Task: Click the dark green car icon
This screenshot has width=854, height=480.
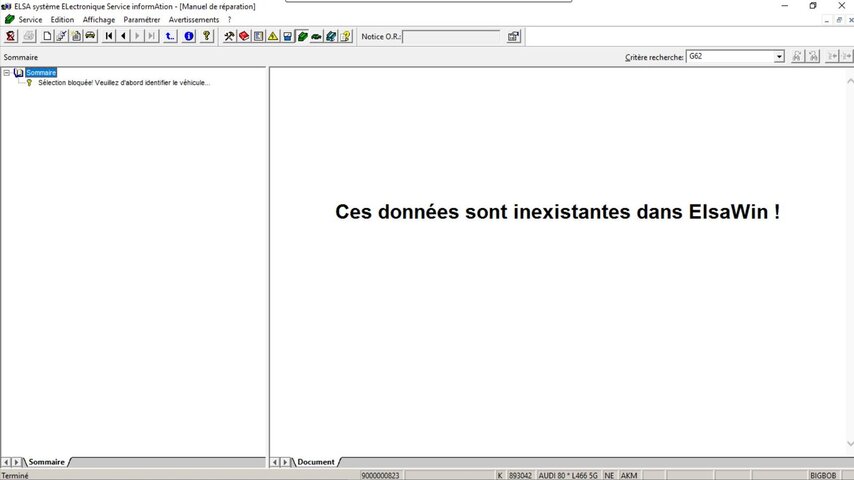Action: pyautogui.click(x=316, y=37)
